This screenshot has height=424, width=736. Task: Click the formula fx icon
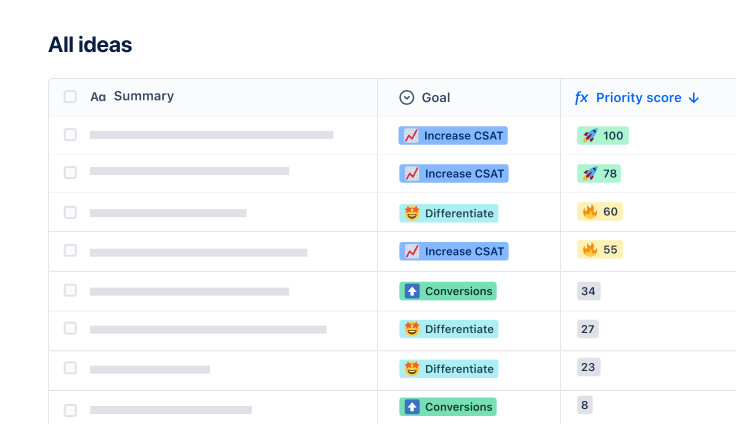click(x=581, y=98)
